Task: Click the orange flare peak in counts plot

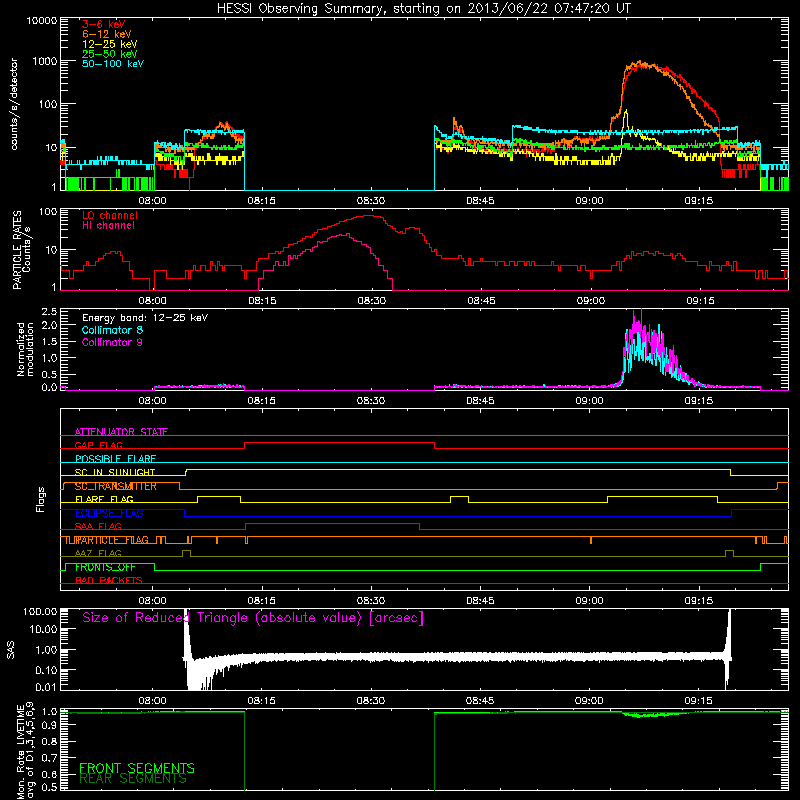Action: coord(640,63)
